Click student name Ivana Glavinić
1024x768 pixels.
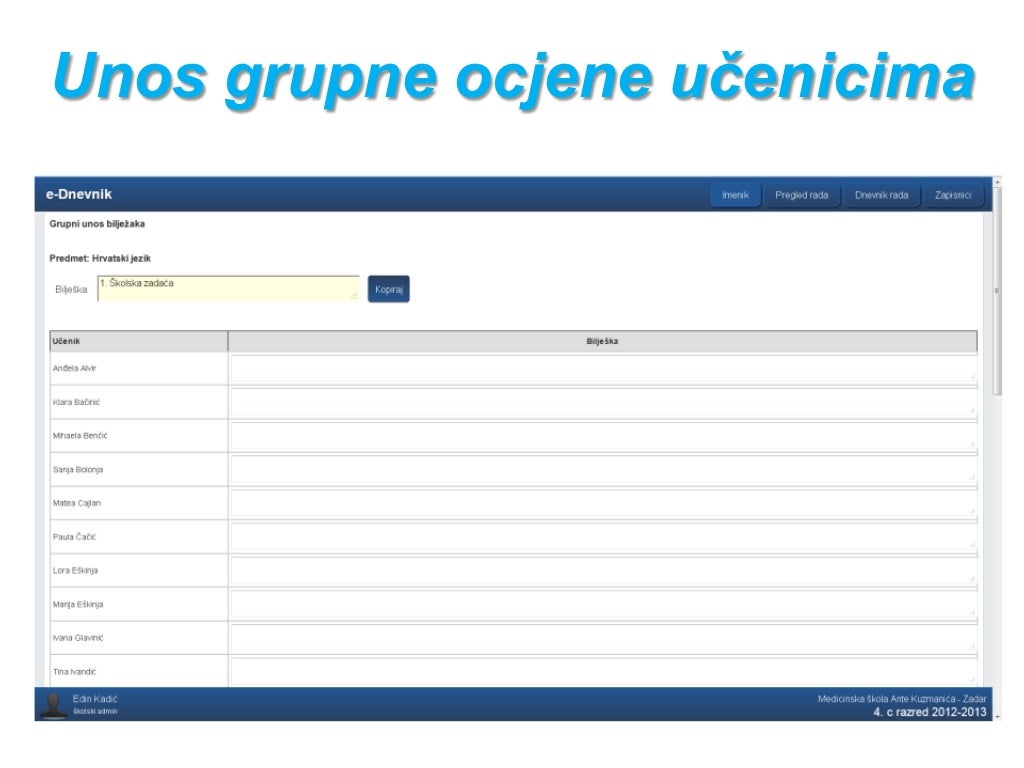click(x=78, y=638)
